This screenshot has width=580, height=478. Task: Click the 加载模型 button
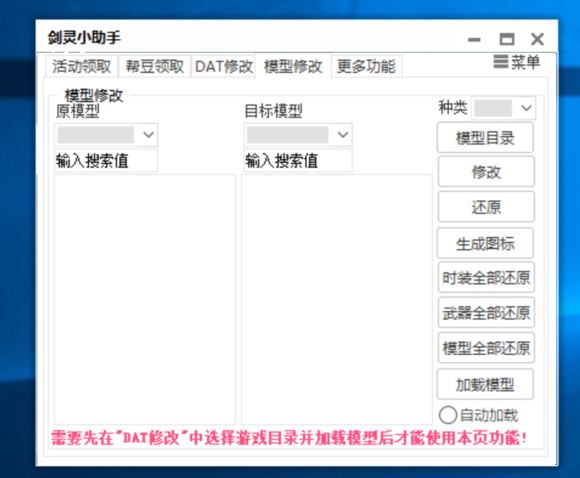coord(485,384)
